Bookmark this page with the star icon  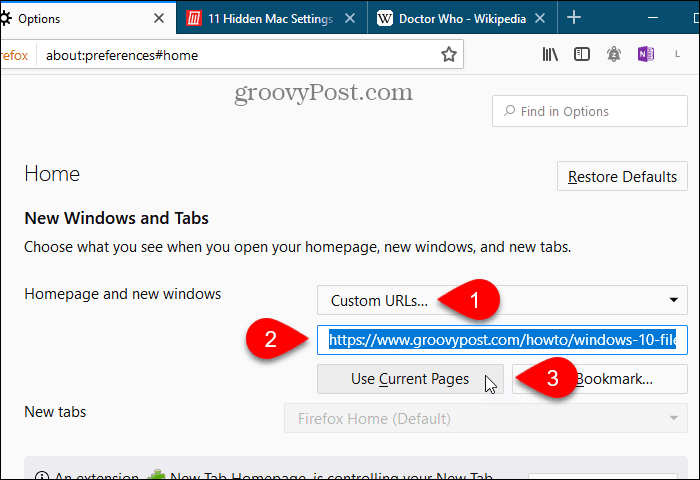449,54
